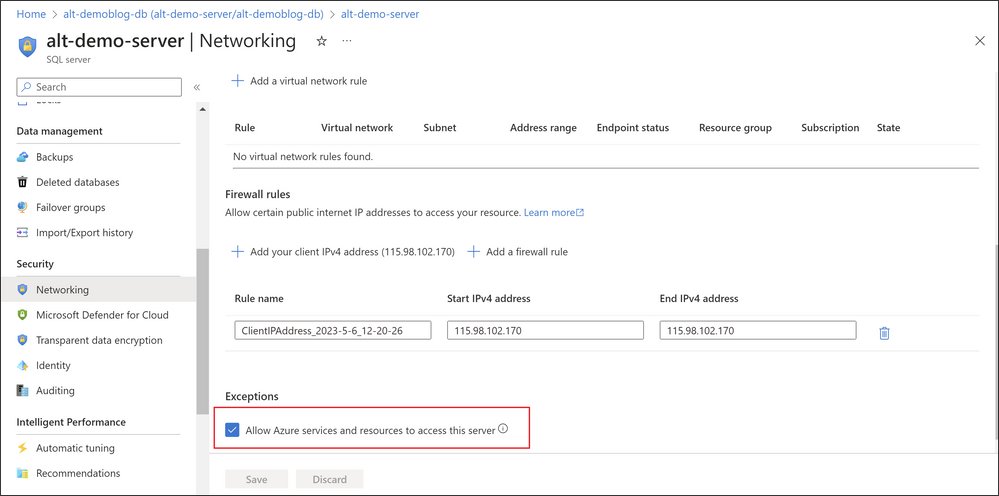The width and height of the screenshot is (999, 496).
Task: Click the Networking shield icon in sidebar
Action: [23, 290]
